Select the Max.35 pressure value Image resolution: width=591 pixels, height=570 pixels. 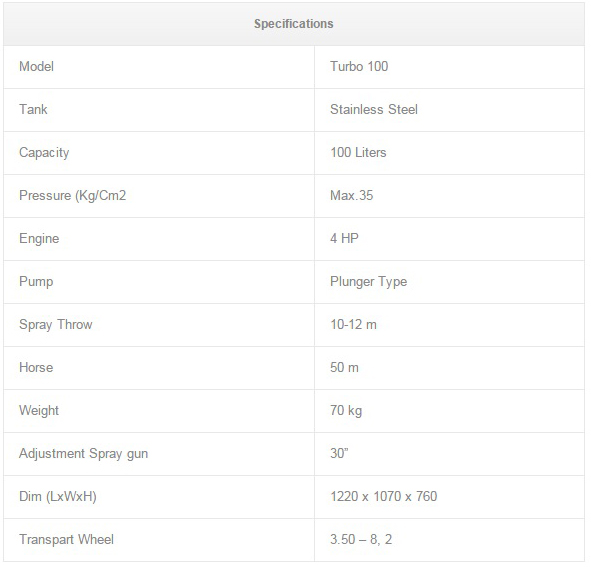point(352,196)
